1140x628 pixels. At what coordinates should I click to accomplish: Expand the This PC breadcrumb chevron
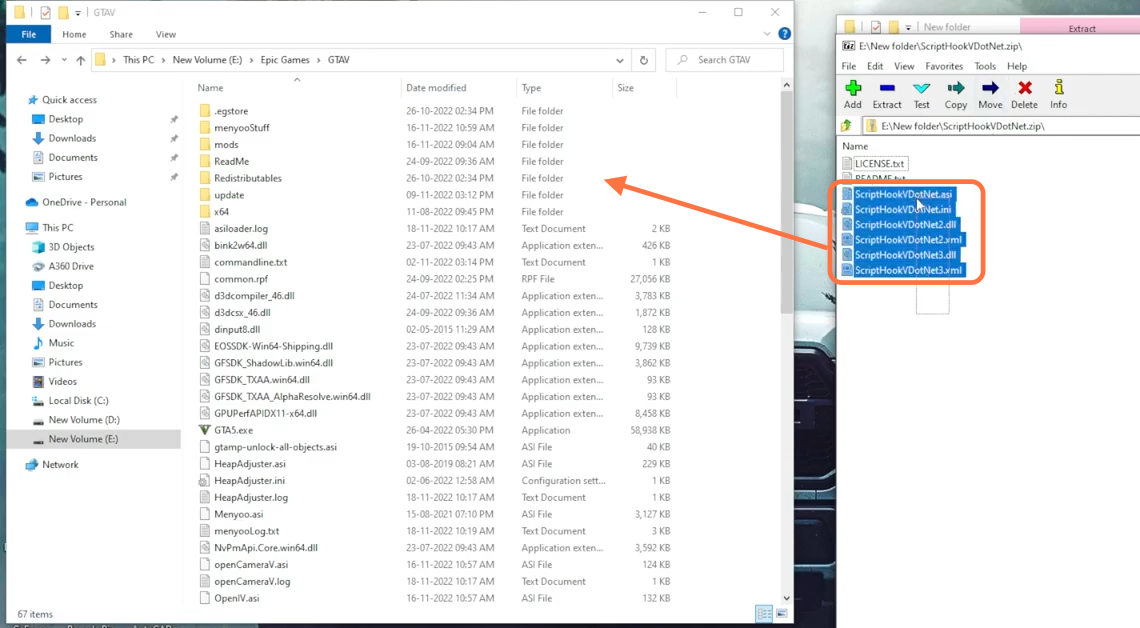(163, 60)
